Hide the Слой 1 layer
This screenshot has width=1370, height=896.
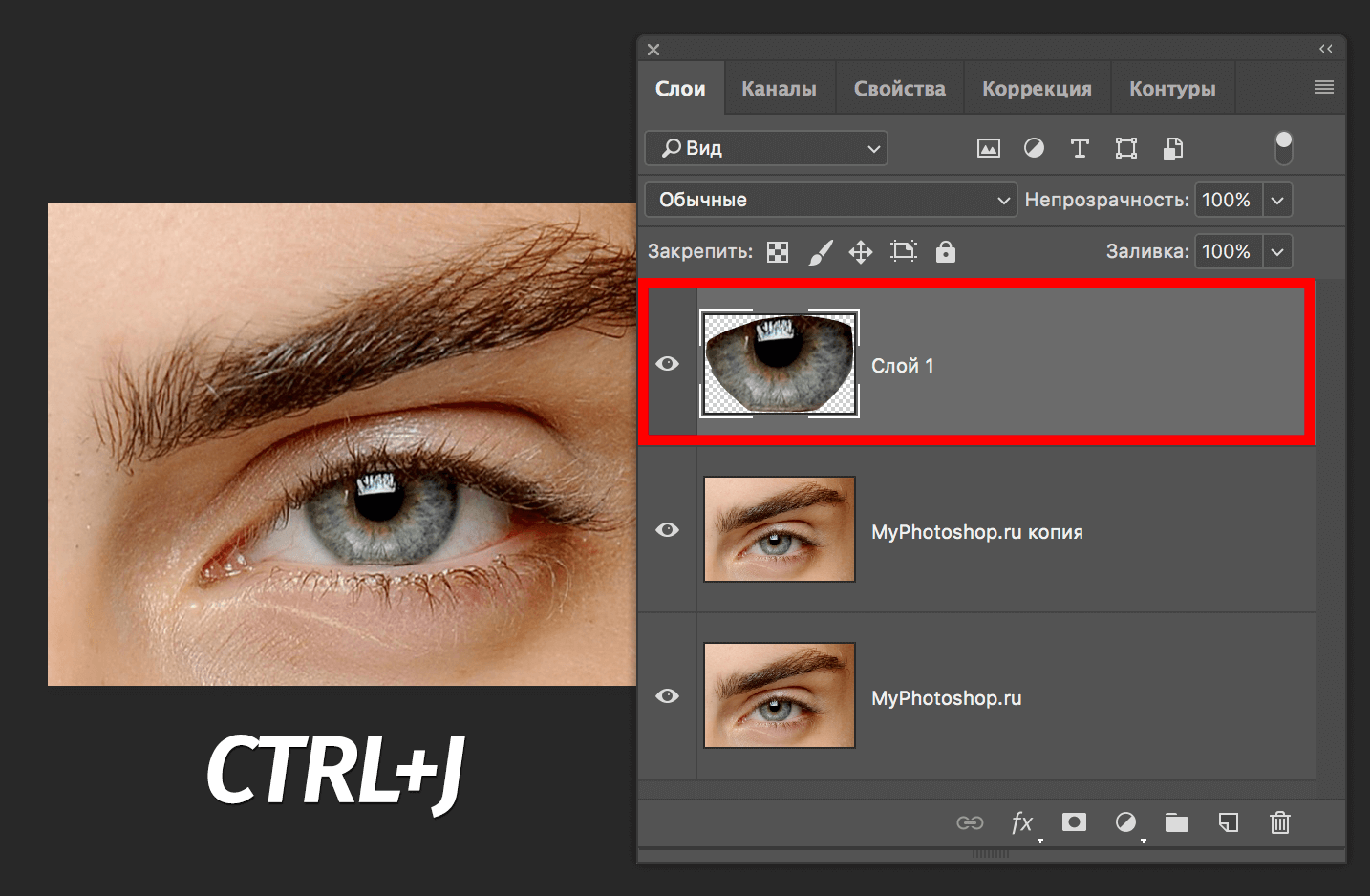click(x=668, y=363)
